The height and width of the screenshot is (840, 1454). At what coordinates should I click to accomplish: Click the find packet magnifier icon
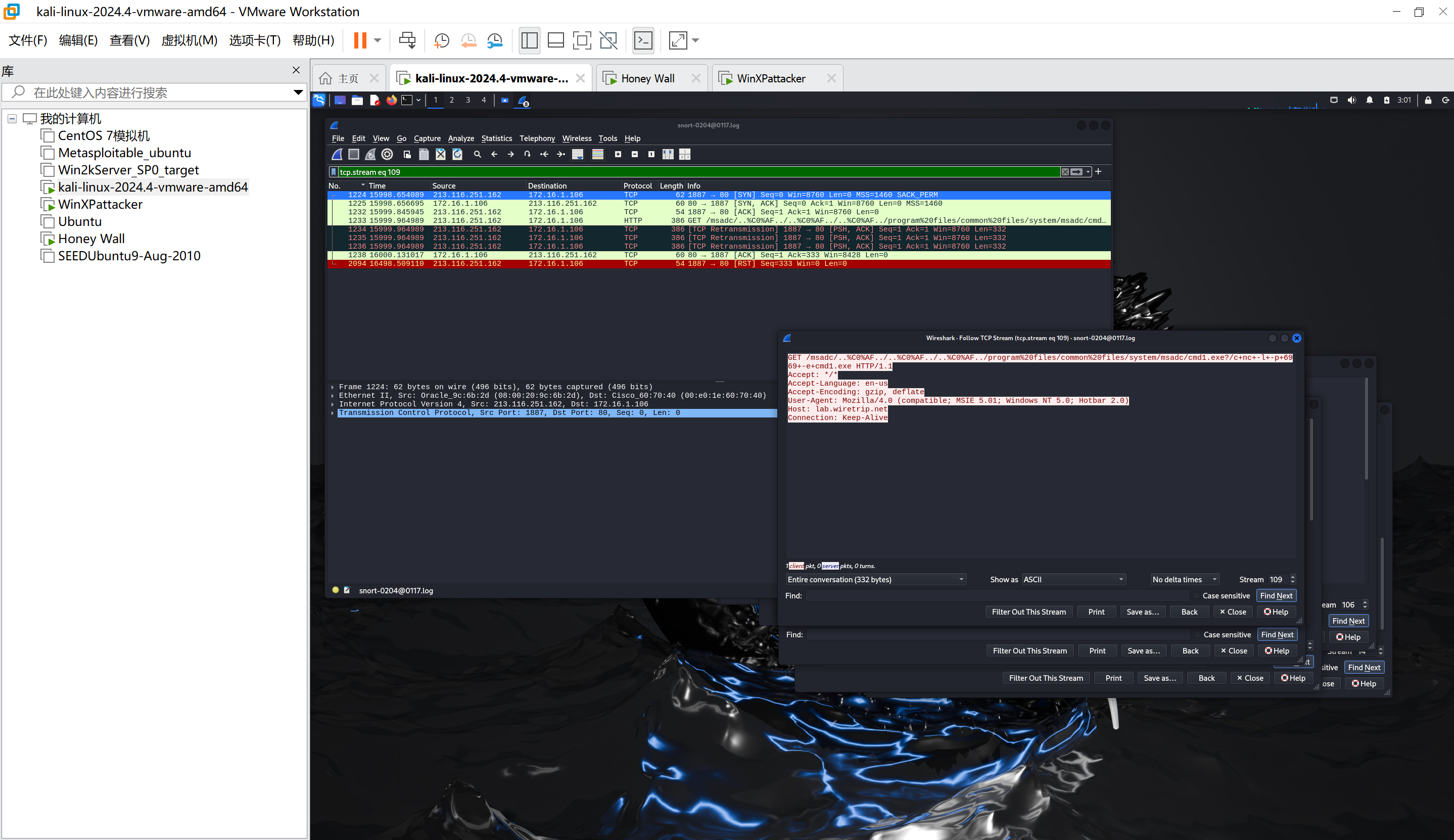tap(478, 154)
